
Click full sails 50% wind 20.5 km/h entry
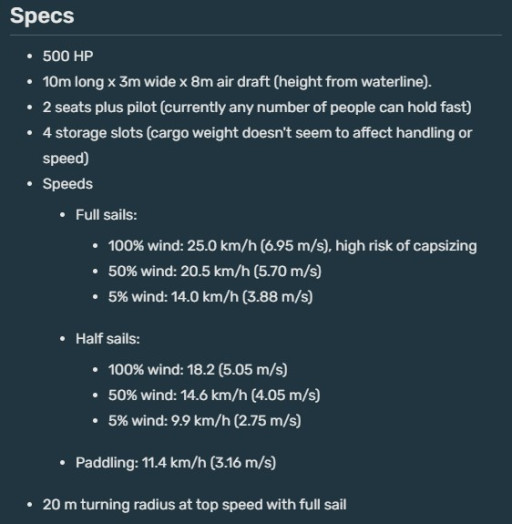click(x=215, y=271)
